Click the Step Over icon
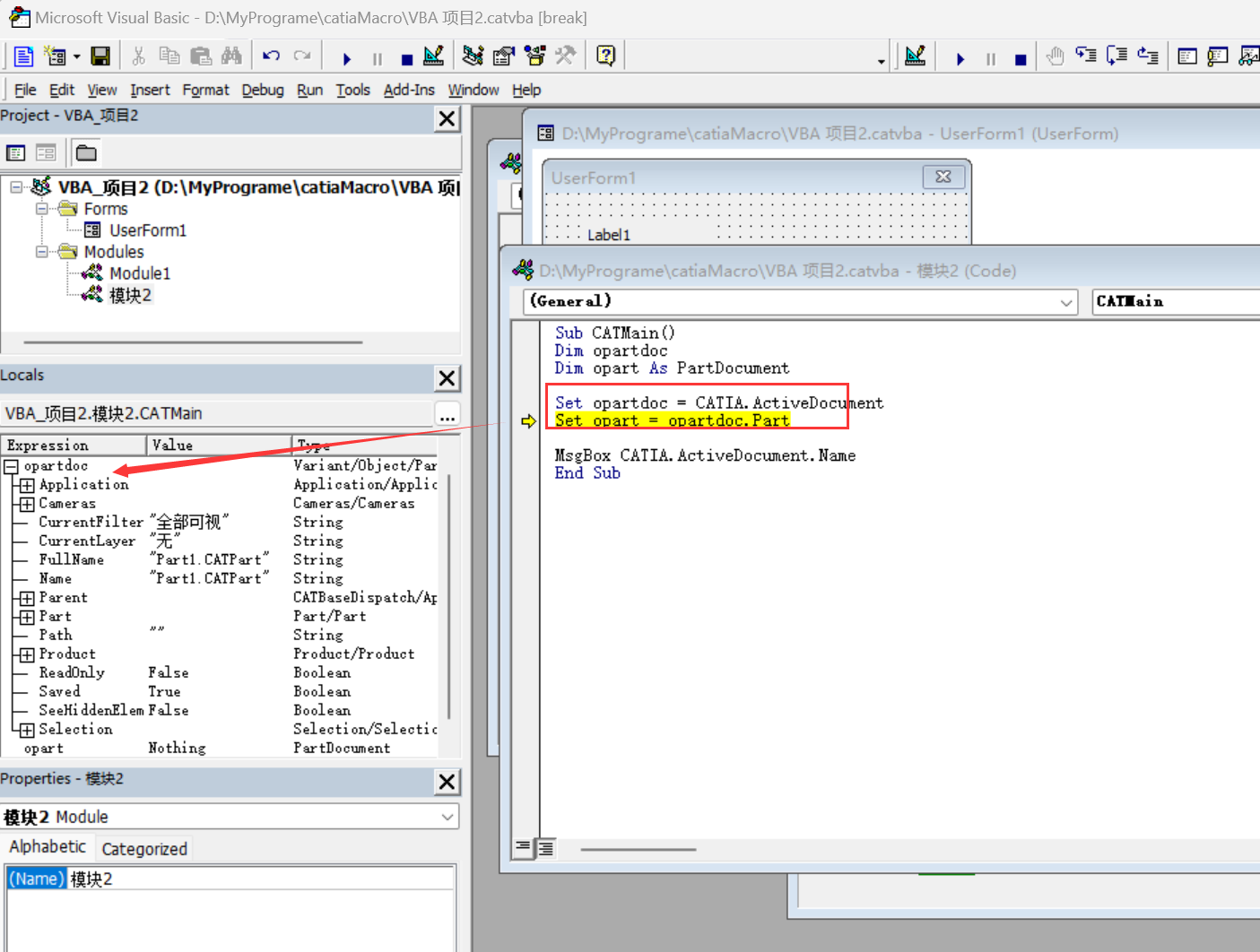The image size is (1260, 952). (x=1117, y=56)
